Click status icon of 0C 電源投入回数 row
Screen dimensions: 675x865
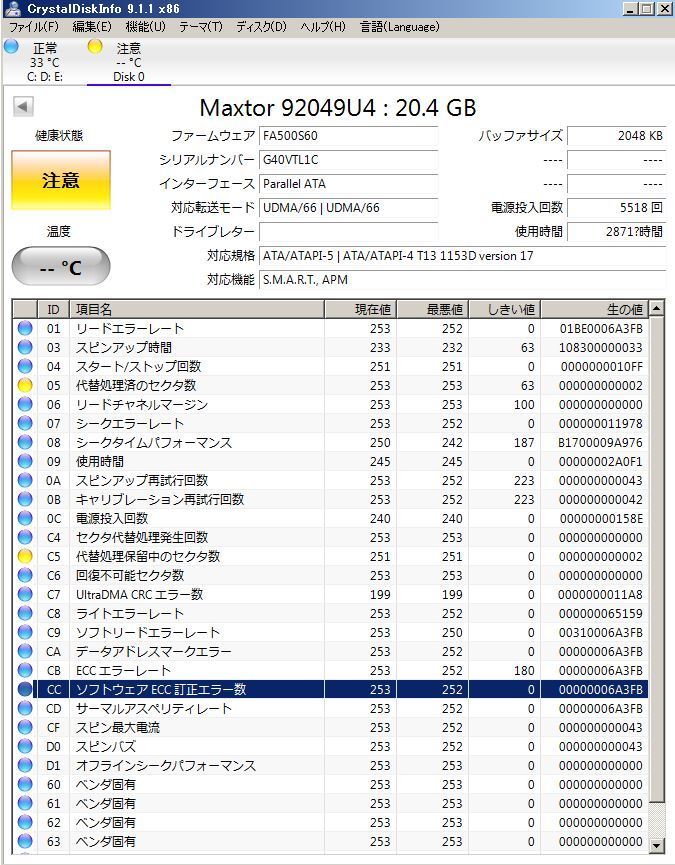coord(25,519)
